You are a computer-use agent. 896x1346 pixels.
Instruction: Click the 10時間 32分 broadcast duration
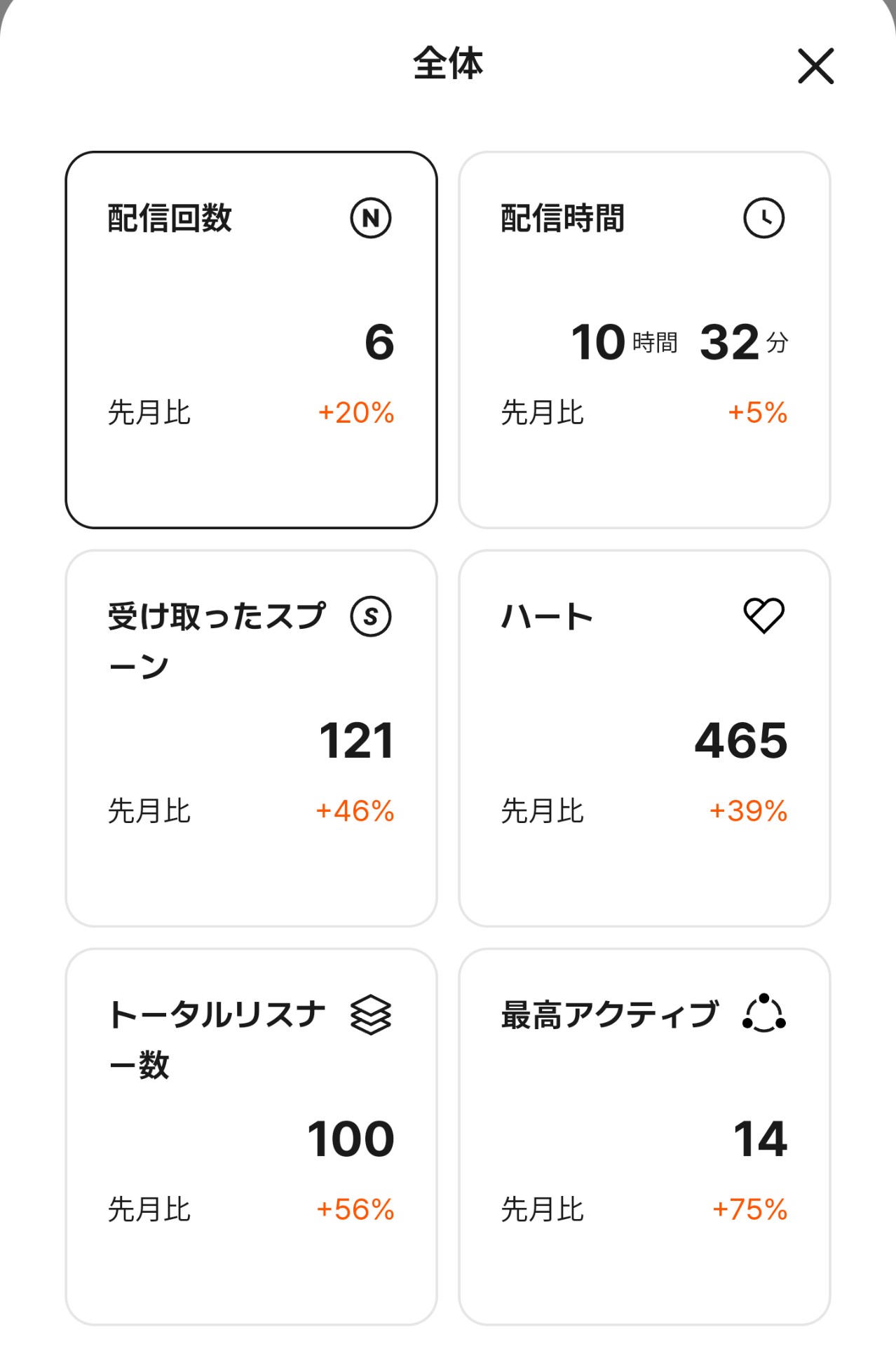(679, 342)
